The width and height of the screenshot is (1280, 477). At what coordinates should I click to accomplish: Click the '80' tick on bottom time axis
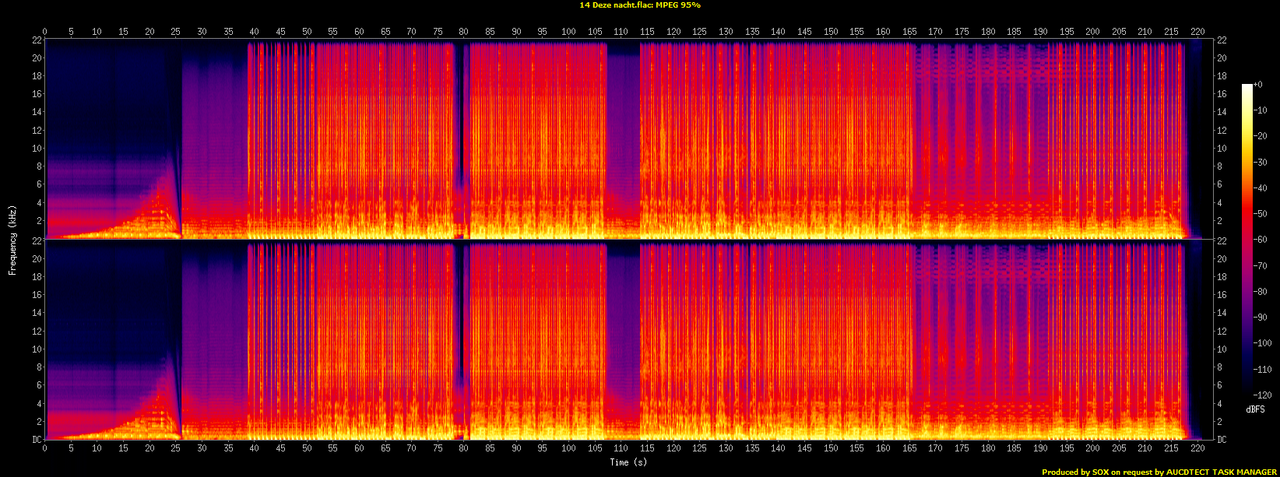click(464, 449)
